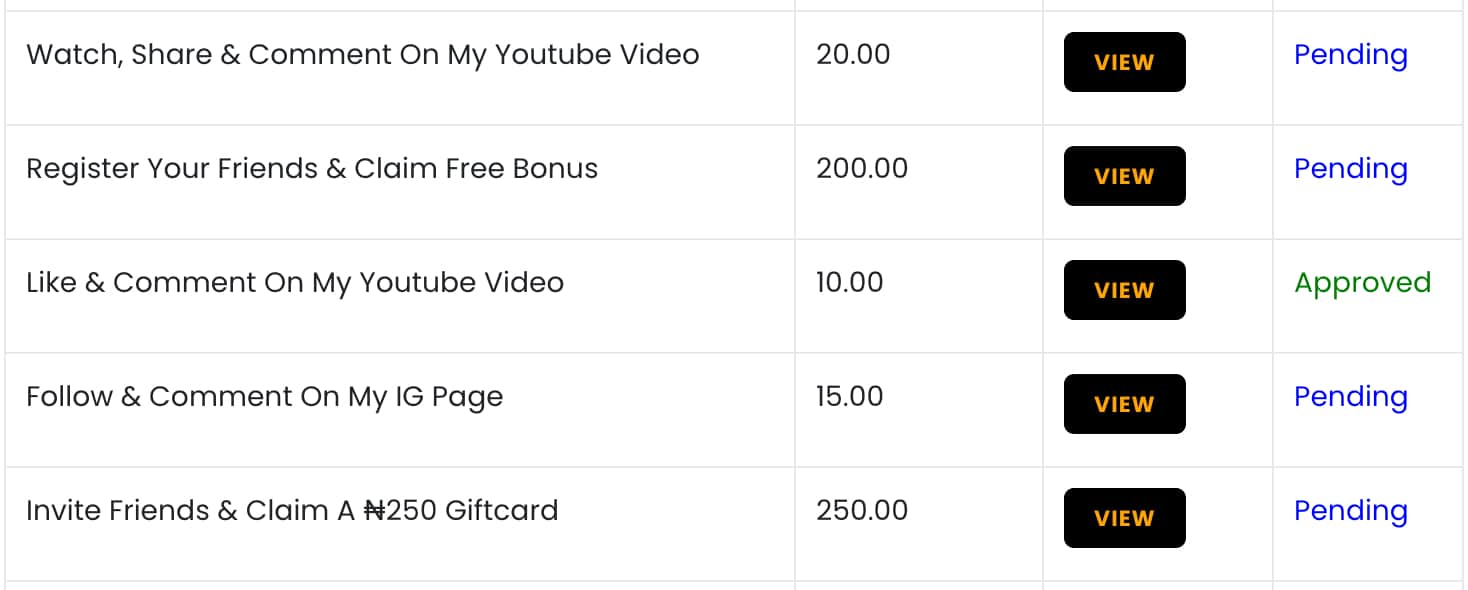
Task: Click Pending status of Watch, Share & Comment
Action: [x=1350, y=55]
